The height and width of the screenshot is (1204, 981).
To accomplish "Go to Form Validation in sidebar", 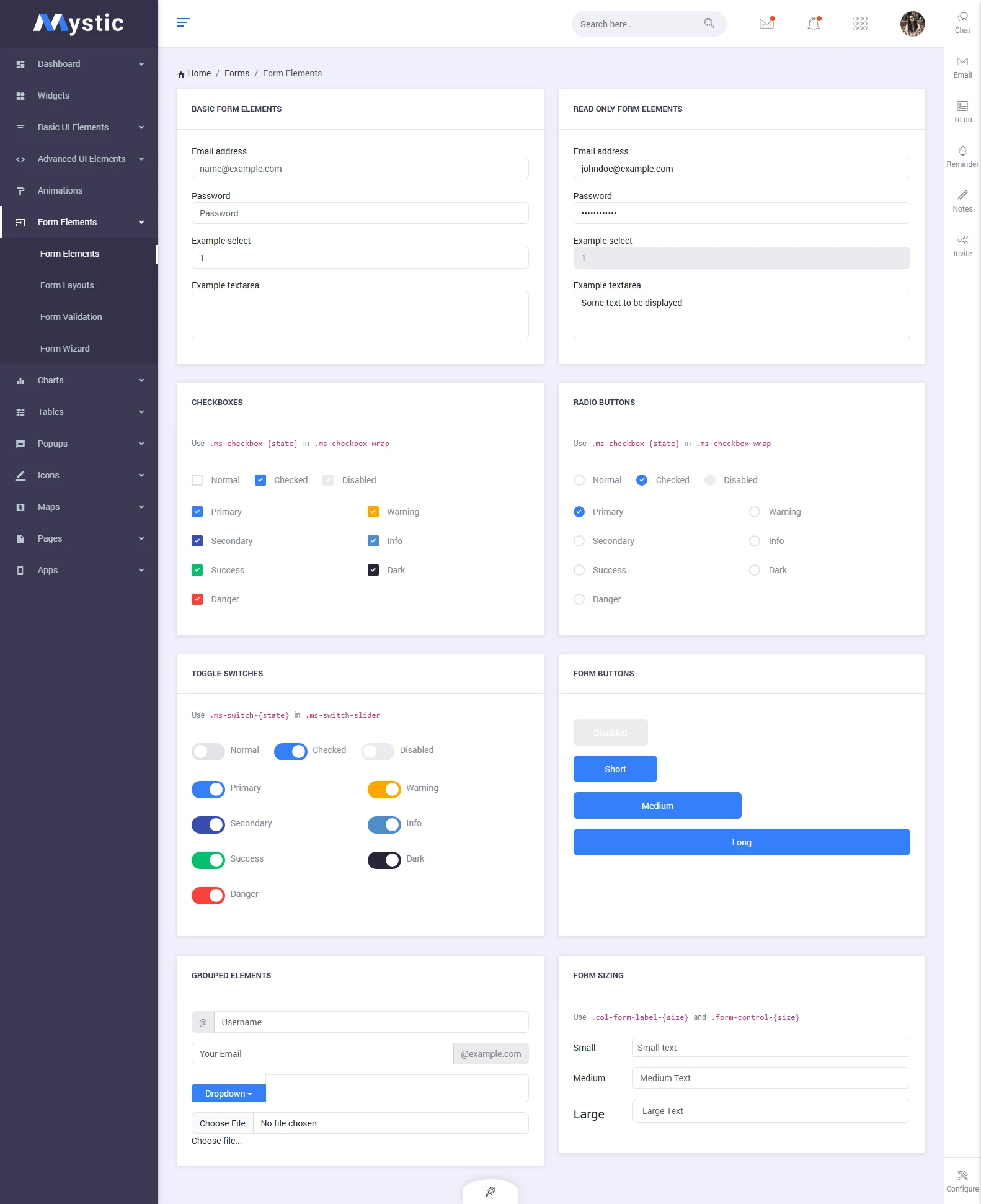I will pos(71,317).
